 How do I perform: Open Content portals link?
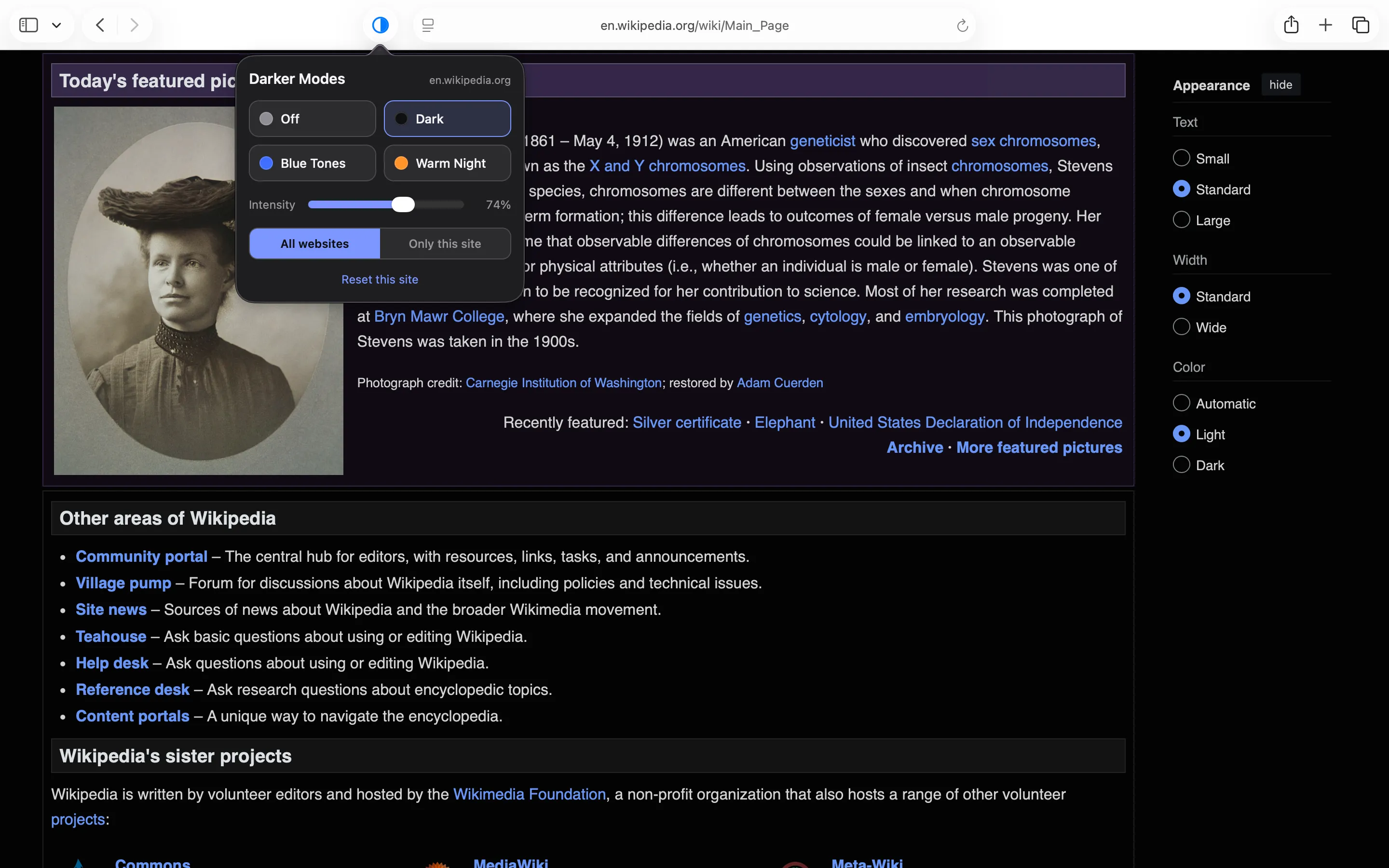133,717
